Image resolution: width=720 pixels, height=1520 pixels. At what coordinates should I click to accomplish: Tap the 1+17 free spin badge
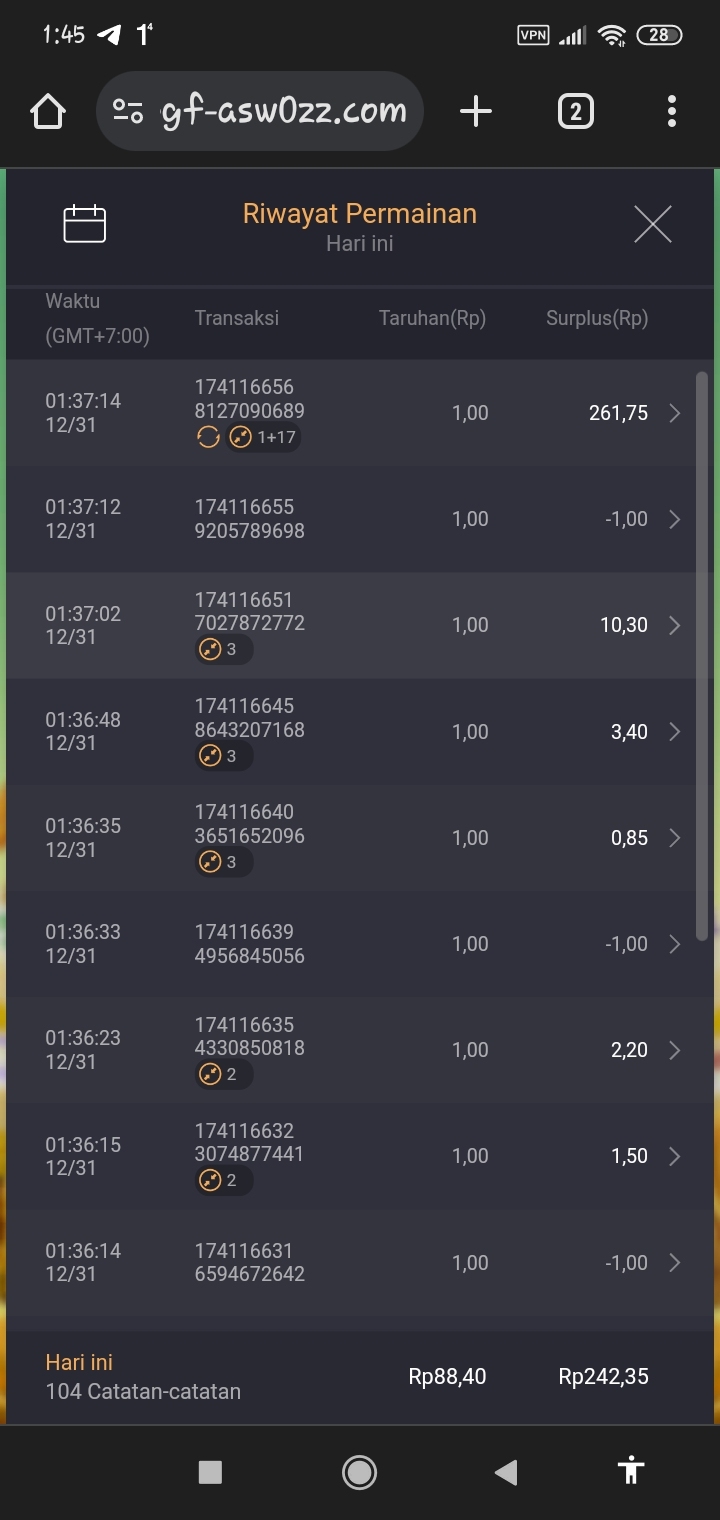click(x=263, y=437)
